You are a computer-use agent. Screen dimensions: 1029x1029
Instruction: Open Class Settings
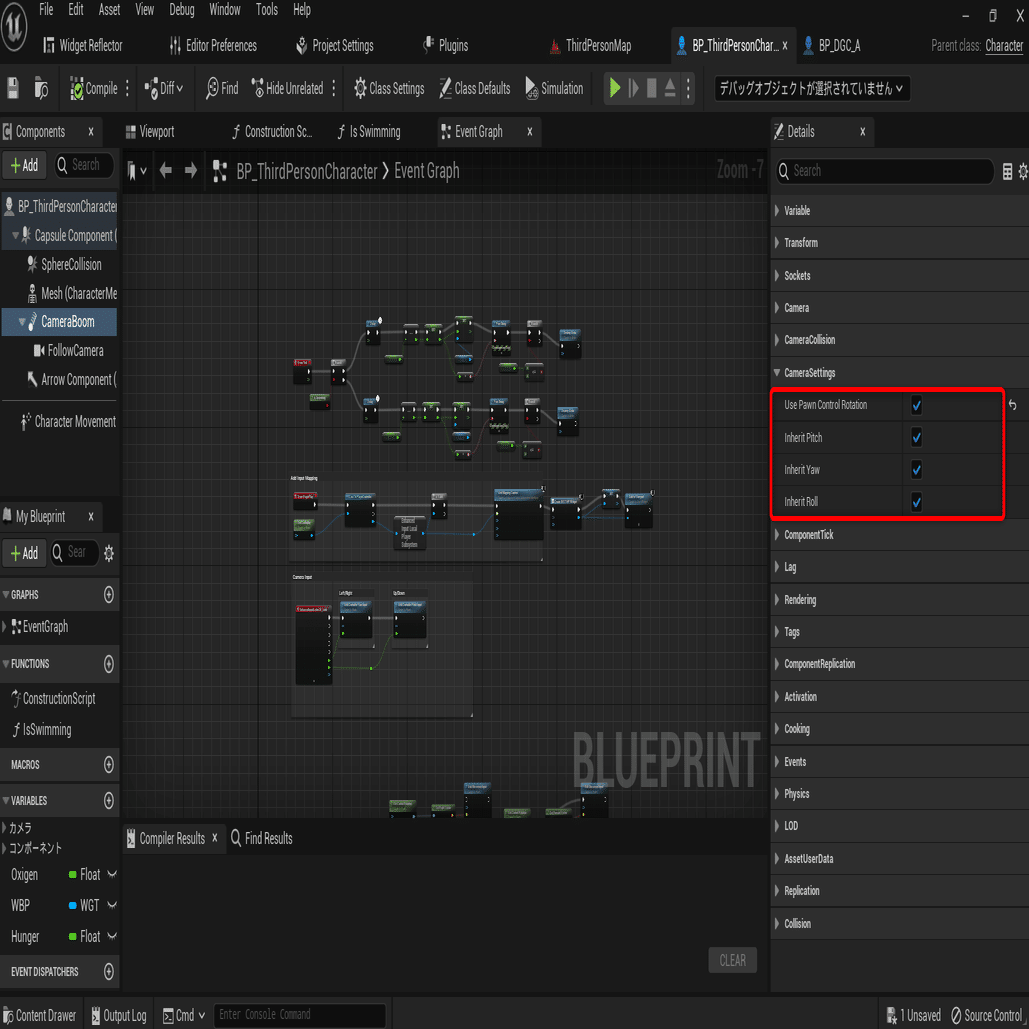389,88
